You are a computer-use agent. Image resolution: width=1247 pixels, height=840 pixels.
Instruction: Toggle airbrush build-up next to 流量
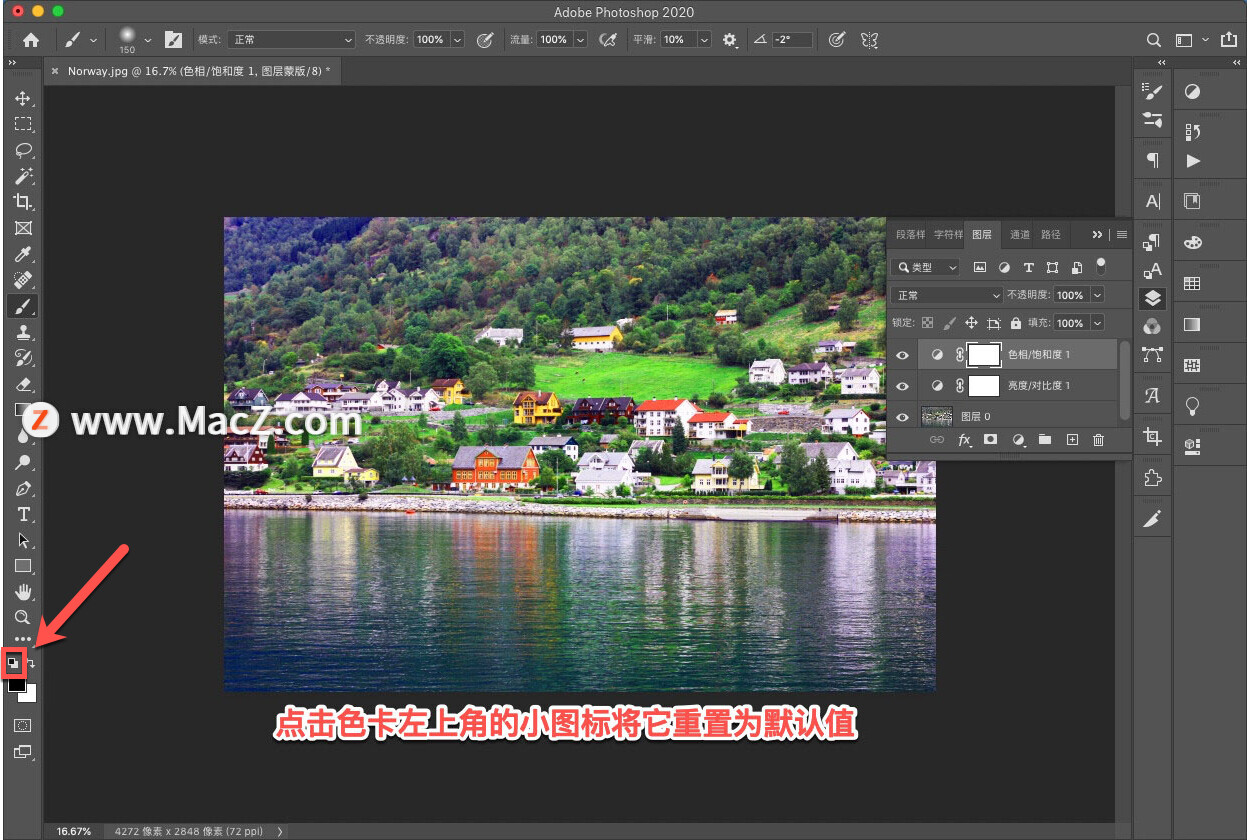pos(606,40)
